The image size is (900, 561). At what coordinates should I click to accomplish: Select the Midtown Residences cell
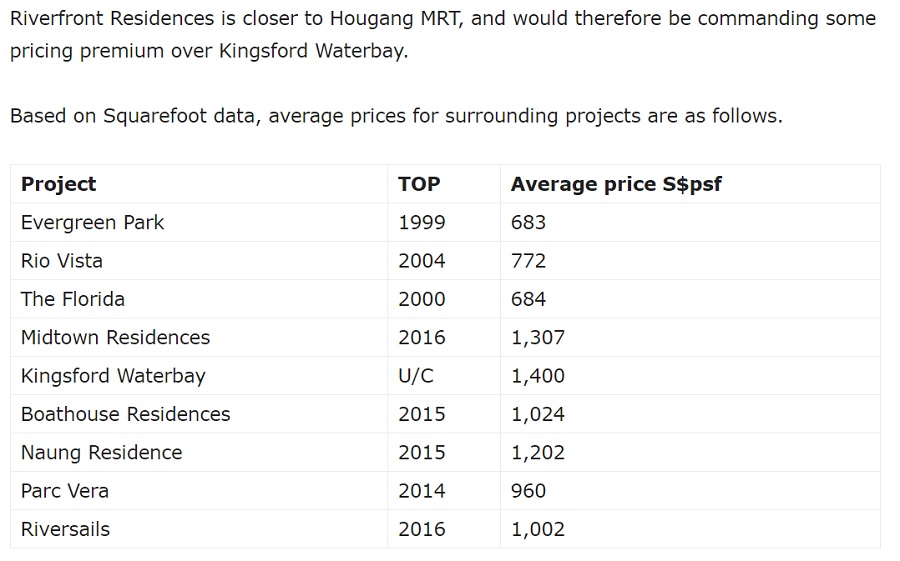(116, 338)
